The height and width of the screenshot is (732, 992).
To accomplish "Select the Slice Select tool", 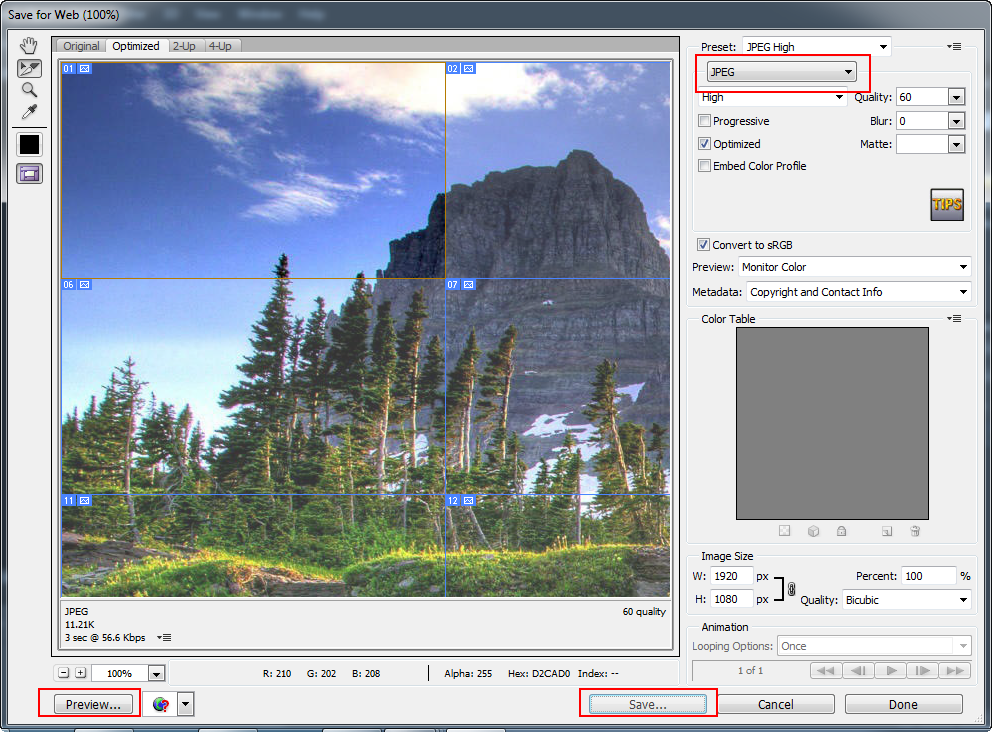I will 28,68.
